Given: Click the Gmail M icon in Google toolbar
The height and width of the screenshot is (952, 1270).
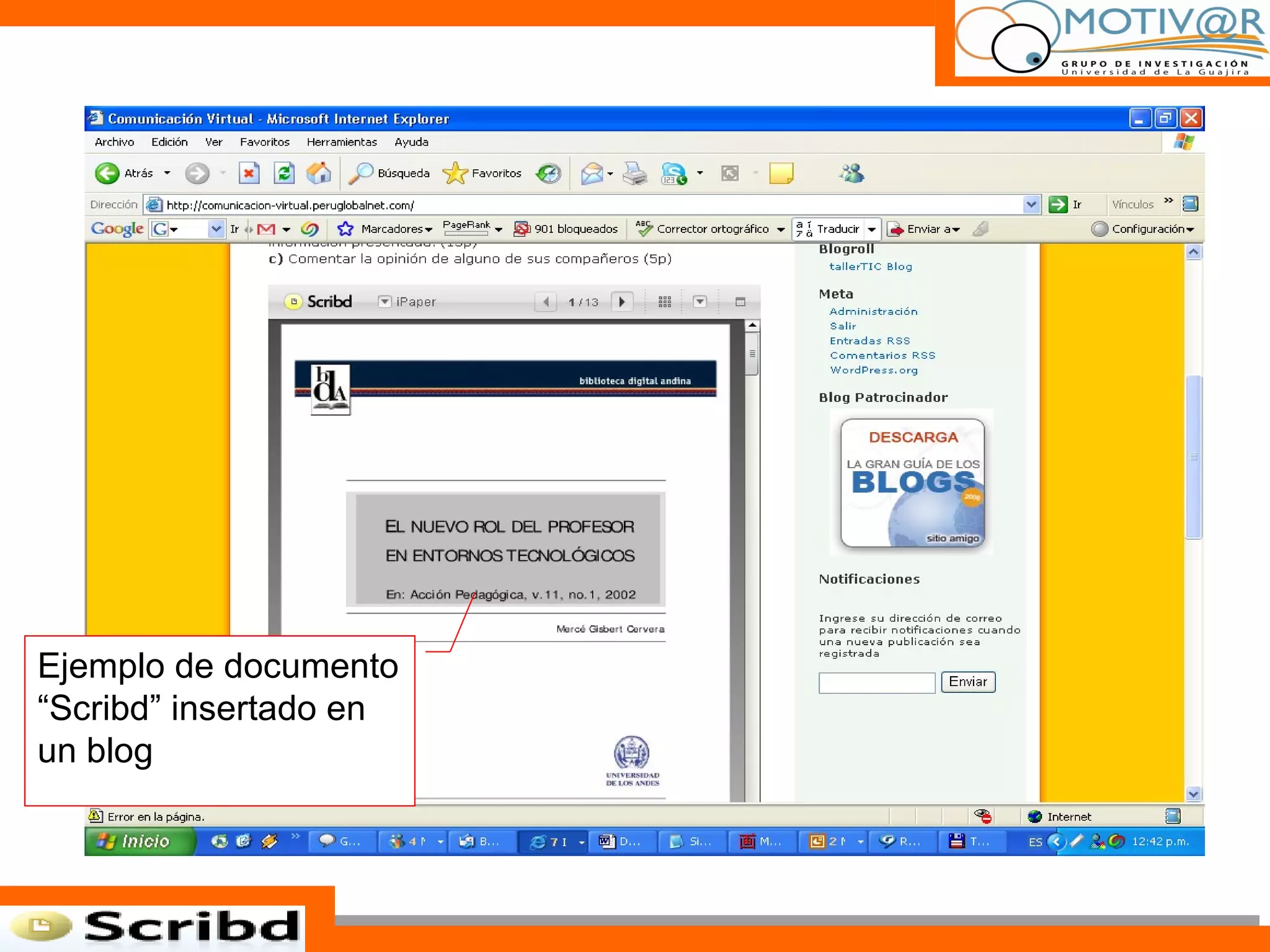Looking at the screenshot, I should pos(266,229).
